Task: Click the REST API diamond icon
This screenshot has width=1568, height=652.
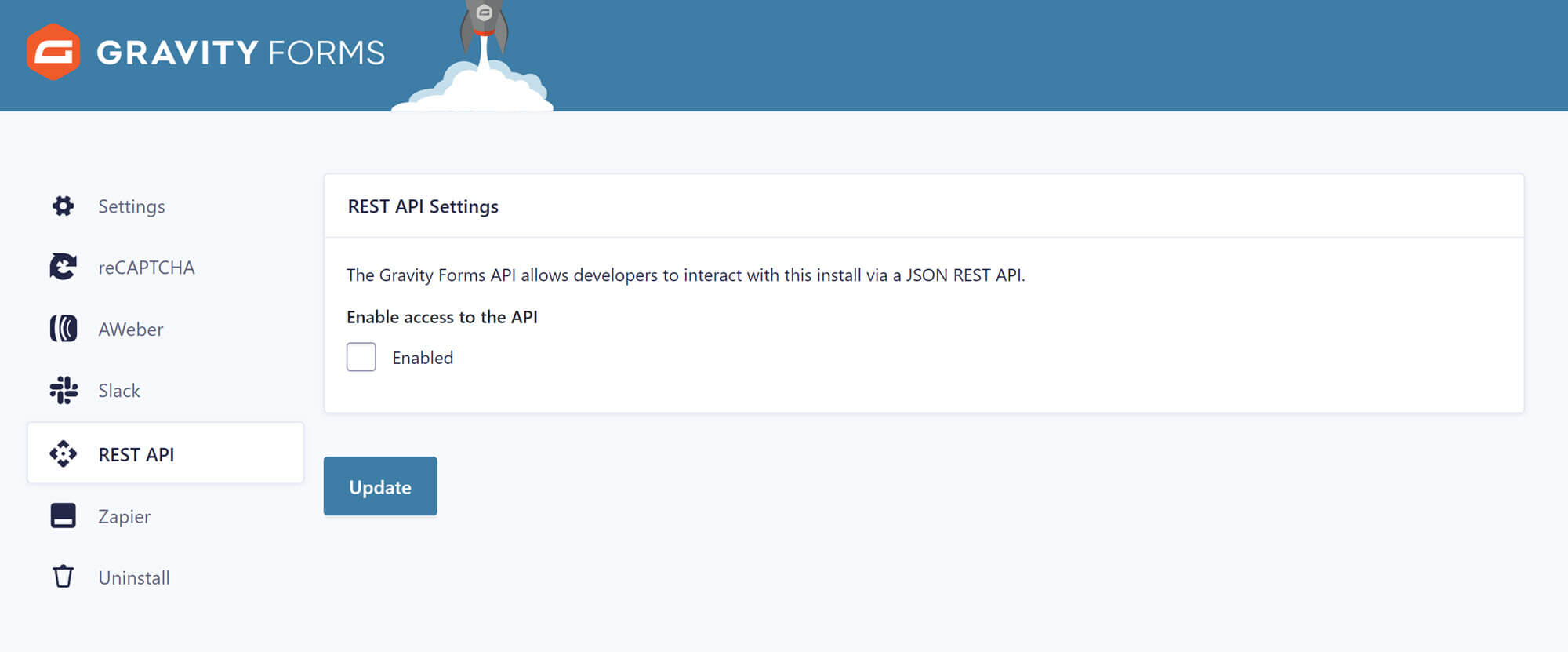Action: click(x=64, y=453)
